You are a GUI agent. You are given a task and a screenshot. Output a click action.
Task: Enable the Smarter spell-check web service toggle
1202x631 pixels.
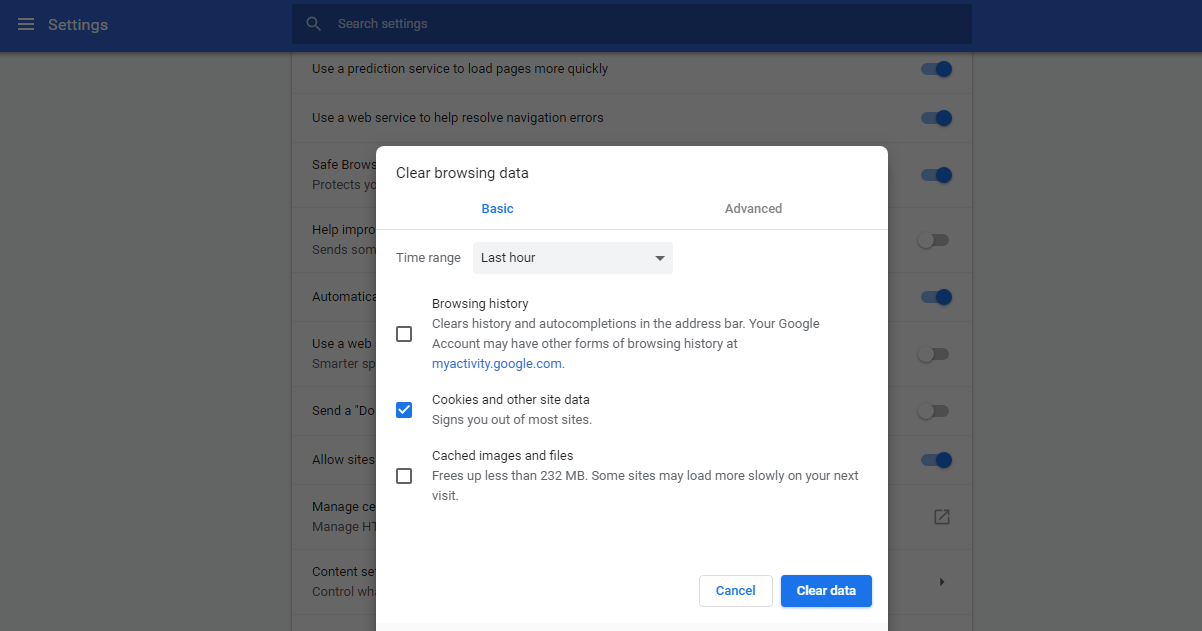pos(933,354)
